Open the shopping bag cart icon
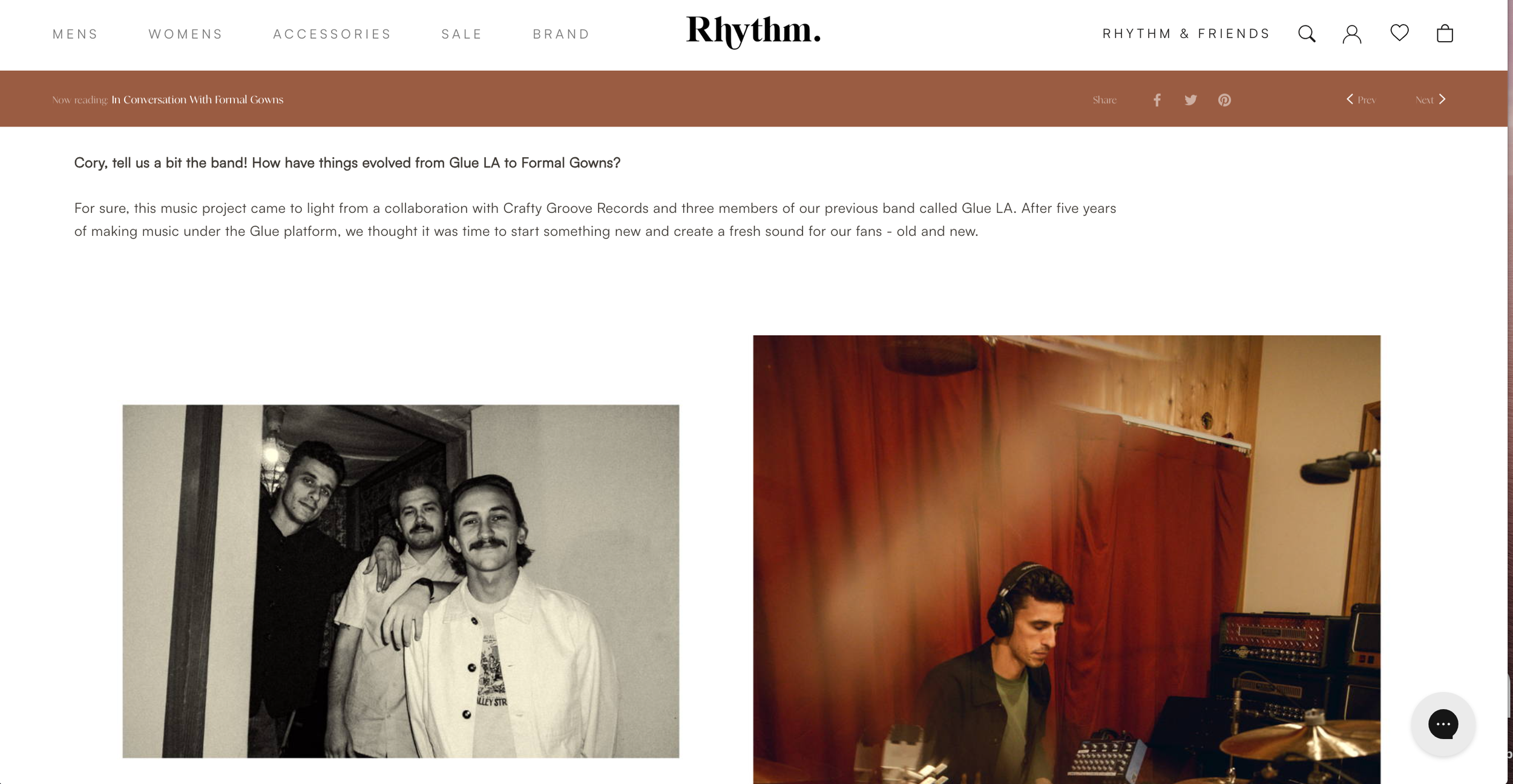Viewport: 1513px width, 784px height. pyautogui.click(x=1445, y=33)
